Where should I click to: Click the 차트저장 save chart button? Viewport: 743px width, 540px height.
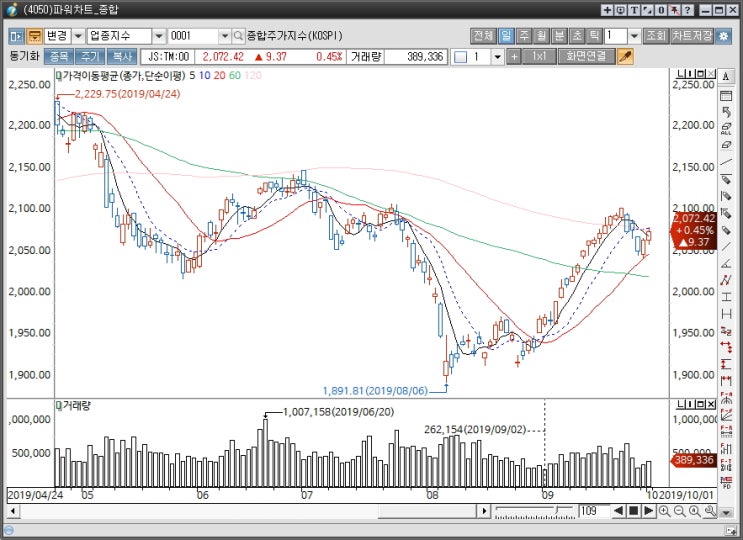(x=692, y=36)
